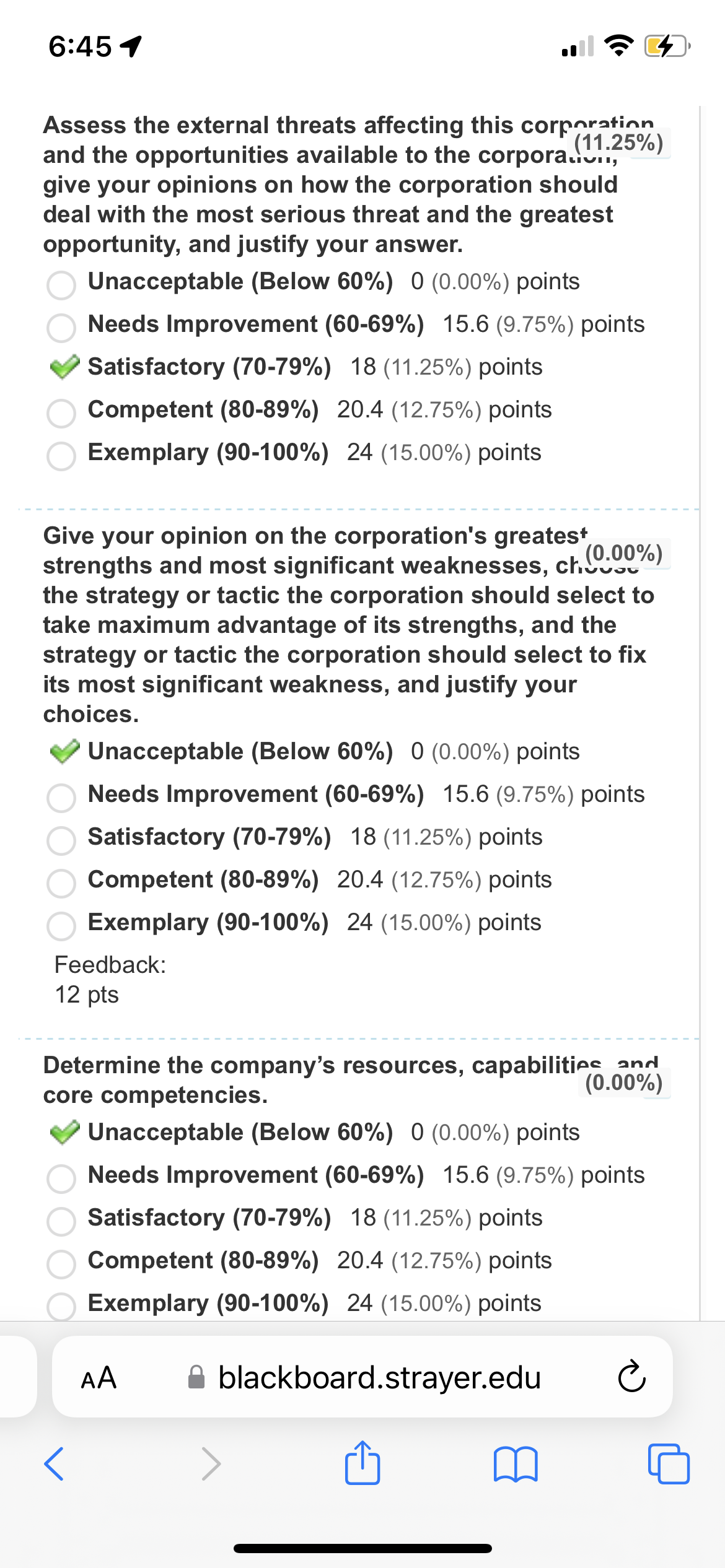Select Needs Improvement for resources and capabilities criterion
The height and width of the screenshot is (1568, 725).
[x=61, y=1178]
